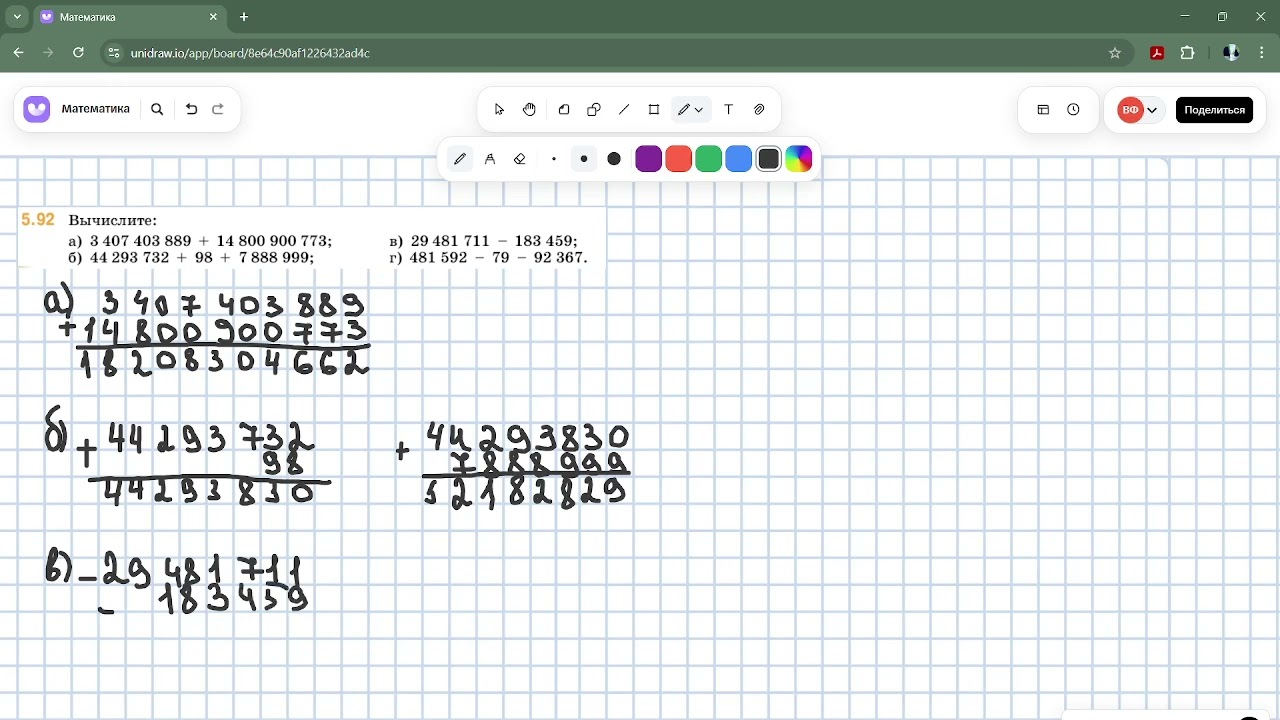This screenshot has height=720, width=1280.
Task: Select the attachment paperclip tool
Action: click(759, 110)
